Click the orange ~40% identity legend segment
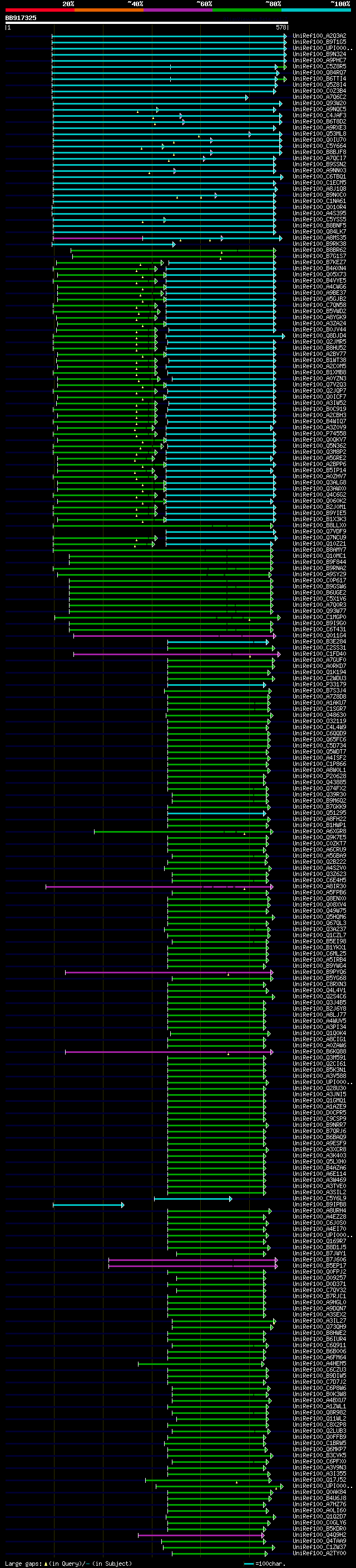The width and height of the screenshot is (356, 1568). click(x=109, y=10)
